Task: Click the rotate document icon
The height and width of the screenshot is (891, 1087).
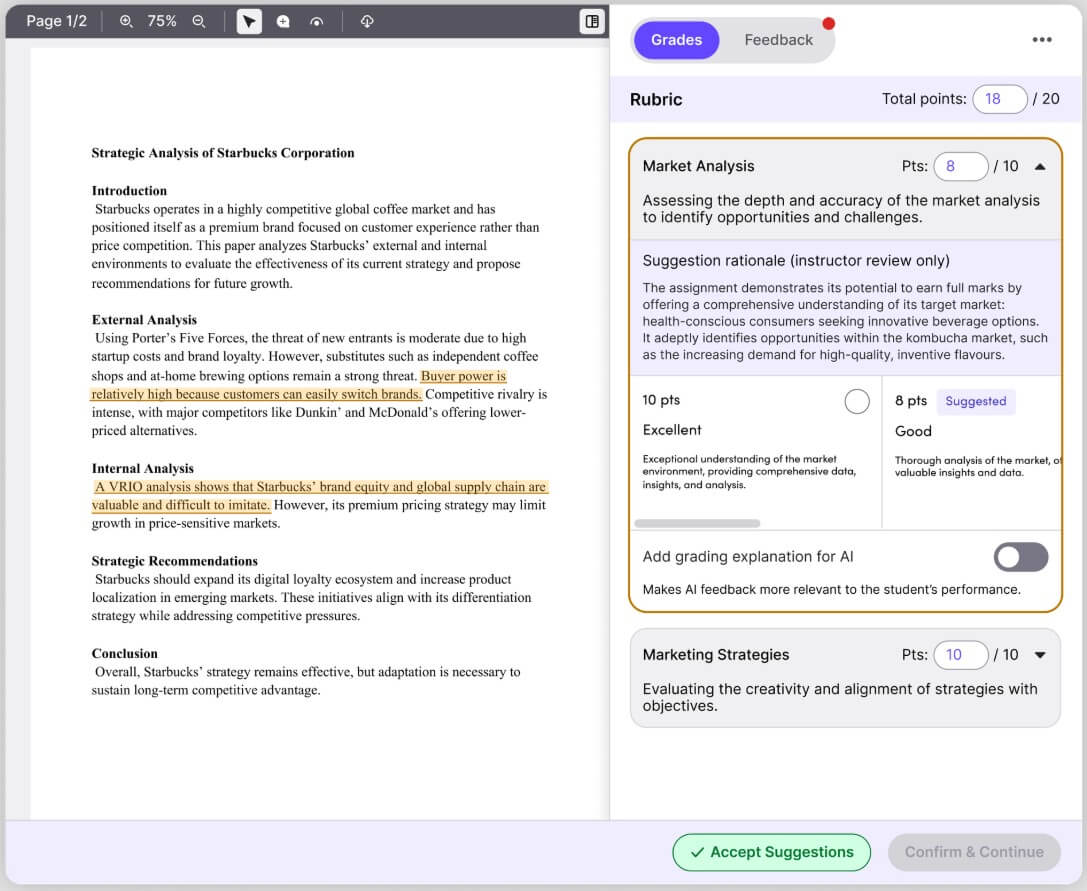Action: click(317, 21)
